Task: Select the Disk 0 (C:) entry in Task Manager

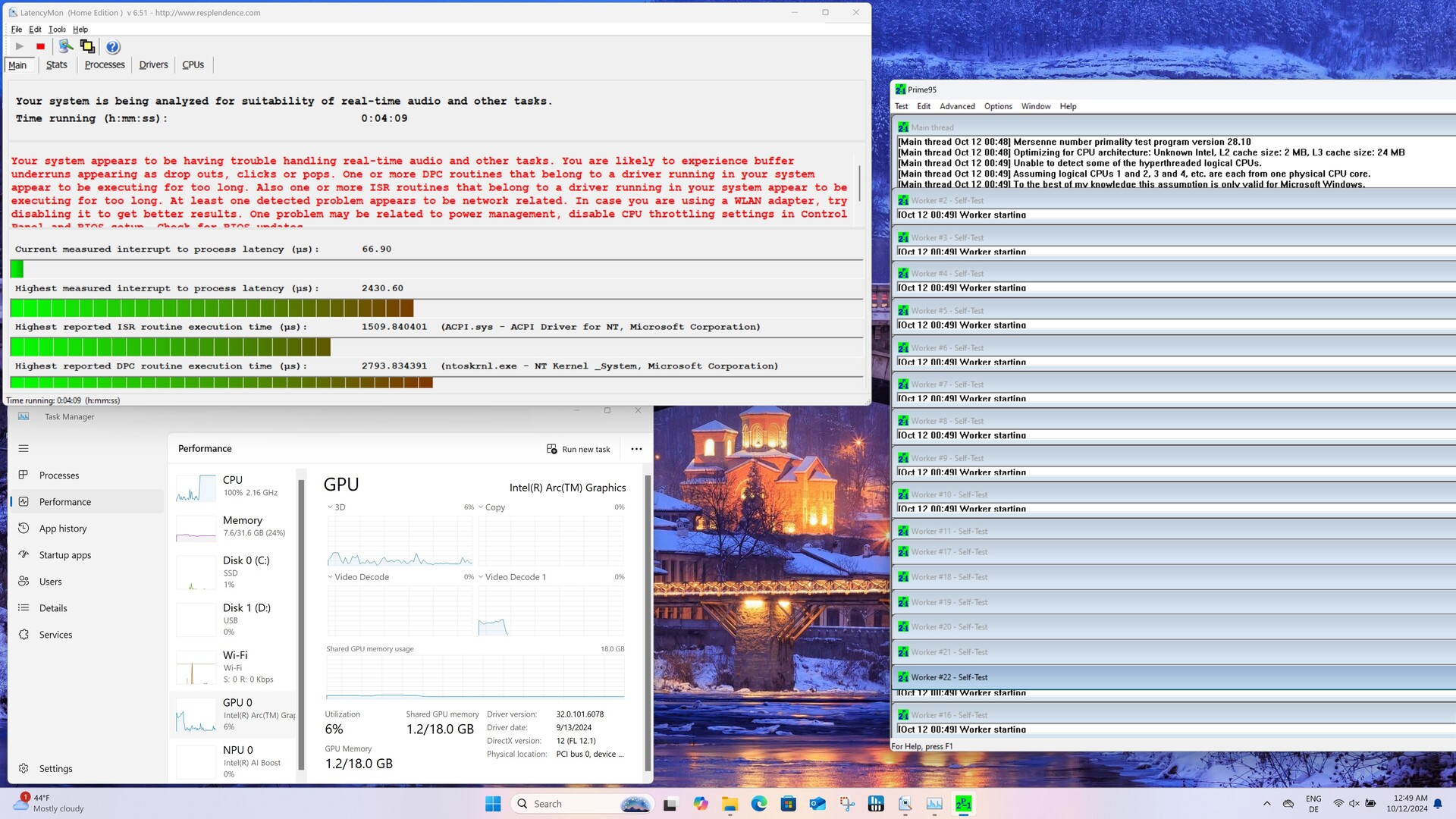Action: [234, 572]
